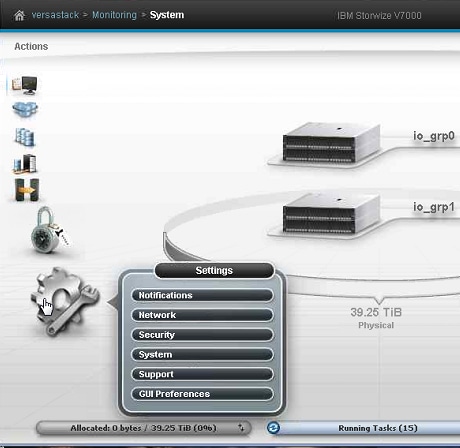The height and width of the screenshot is (448, 460).
Task: Open Support from Settings menu
Action: [202, 374]
